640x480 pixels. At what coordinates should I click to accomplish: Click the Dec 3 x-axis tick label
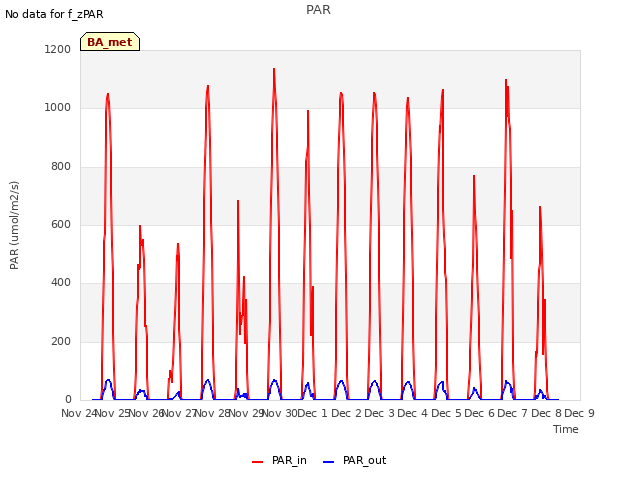379,413
